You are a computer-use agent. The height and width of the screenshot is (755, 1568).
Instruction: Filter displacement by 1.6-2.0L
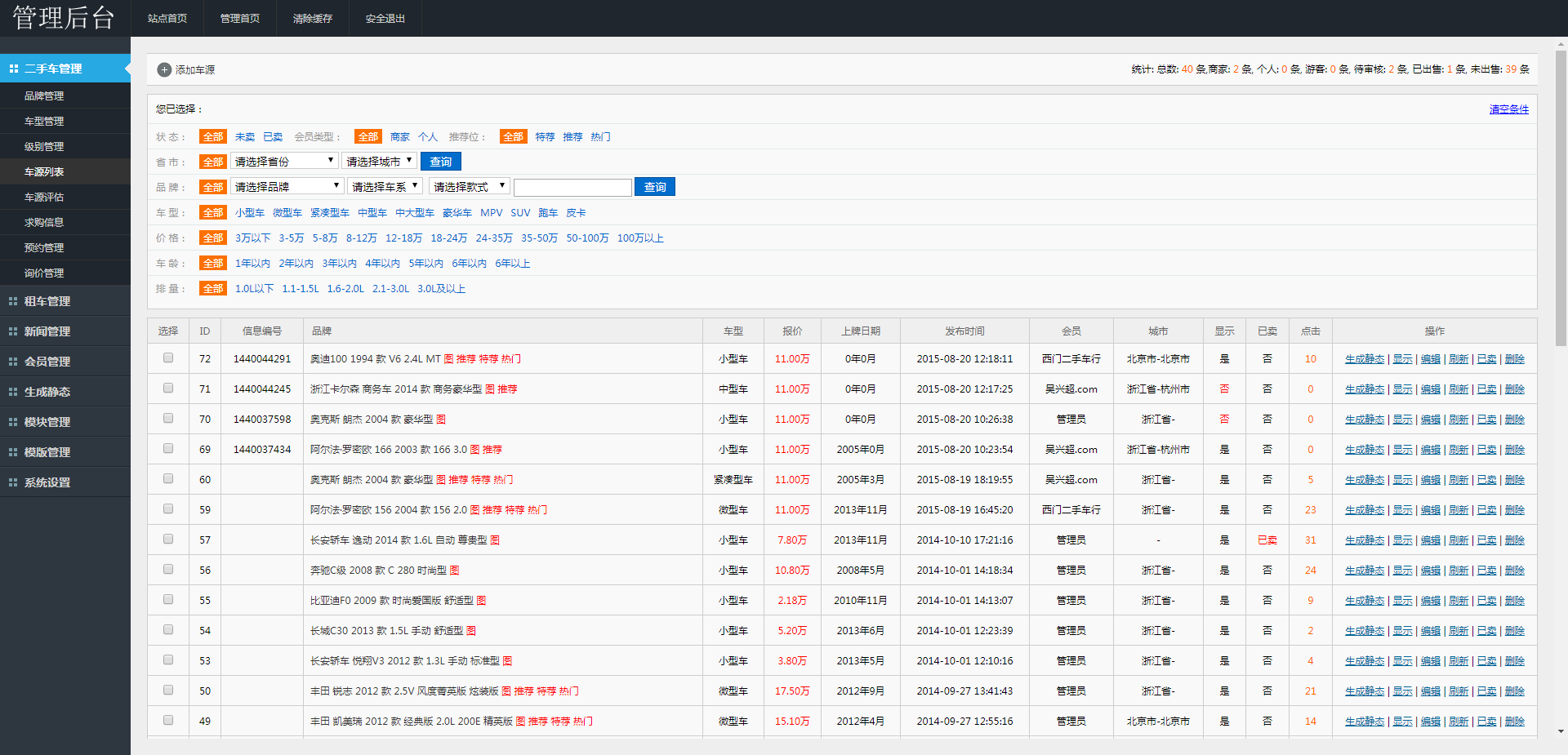345,289
